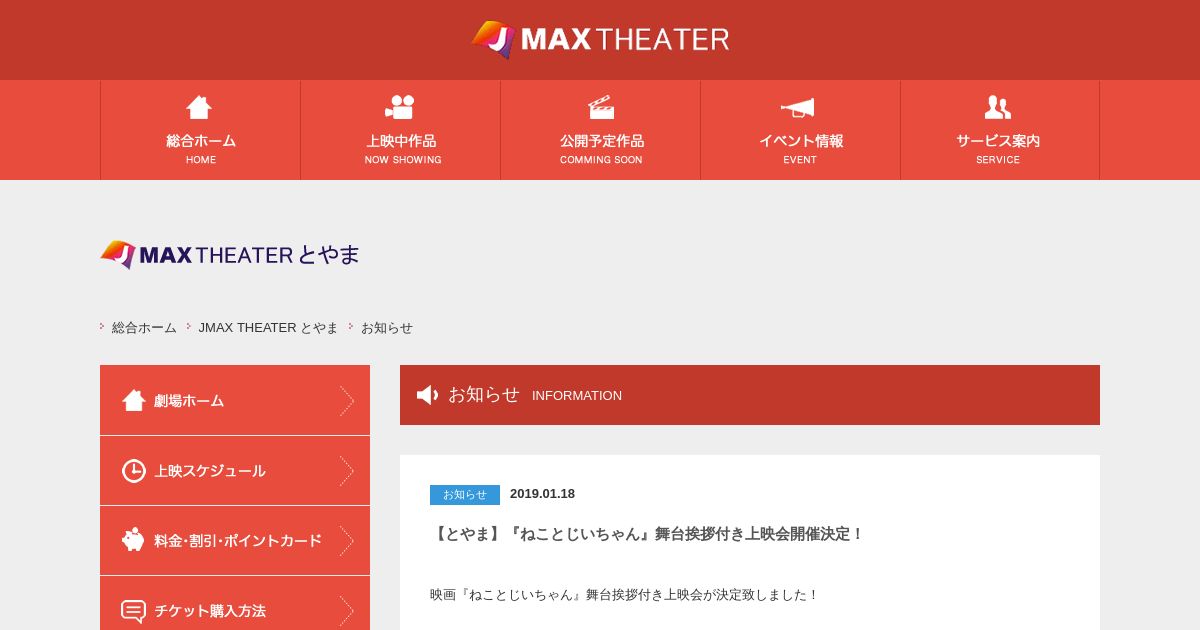Click the date 2019.01.18
The image size is (1200, 630).
coord(542,493)
